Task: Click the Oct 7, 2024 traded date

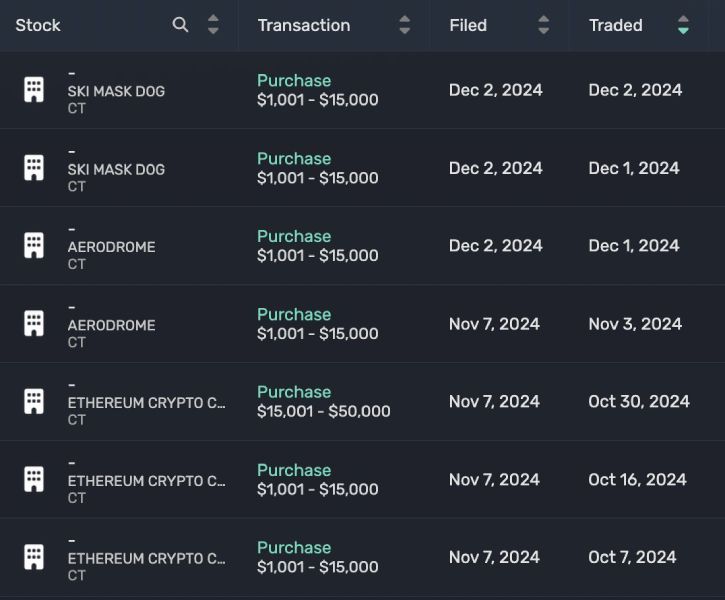Action: [x=632, y=557]
